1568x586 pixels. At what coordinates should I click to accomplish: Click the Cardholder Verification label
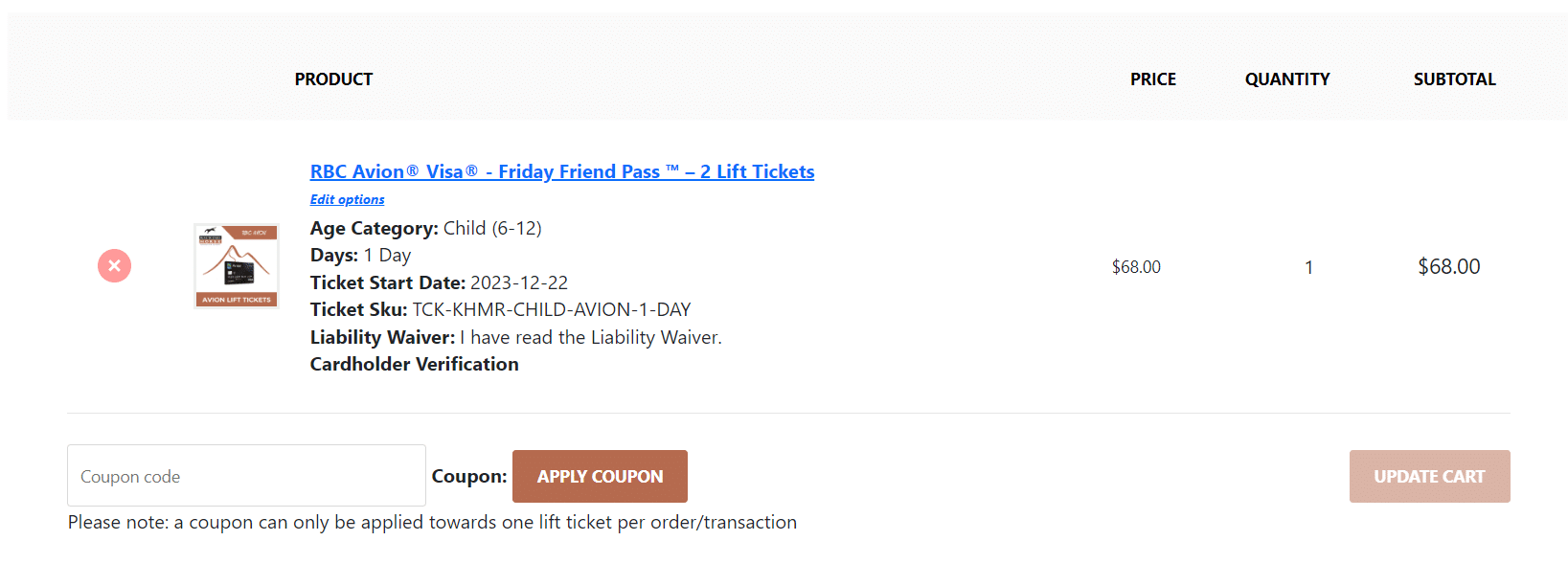click(x=414, y=364)
